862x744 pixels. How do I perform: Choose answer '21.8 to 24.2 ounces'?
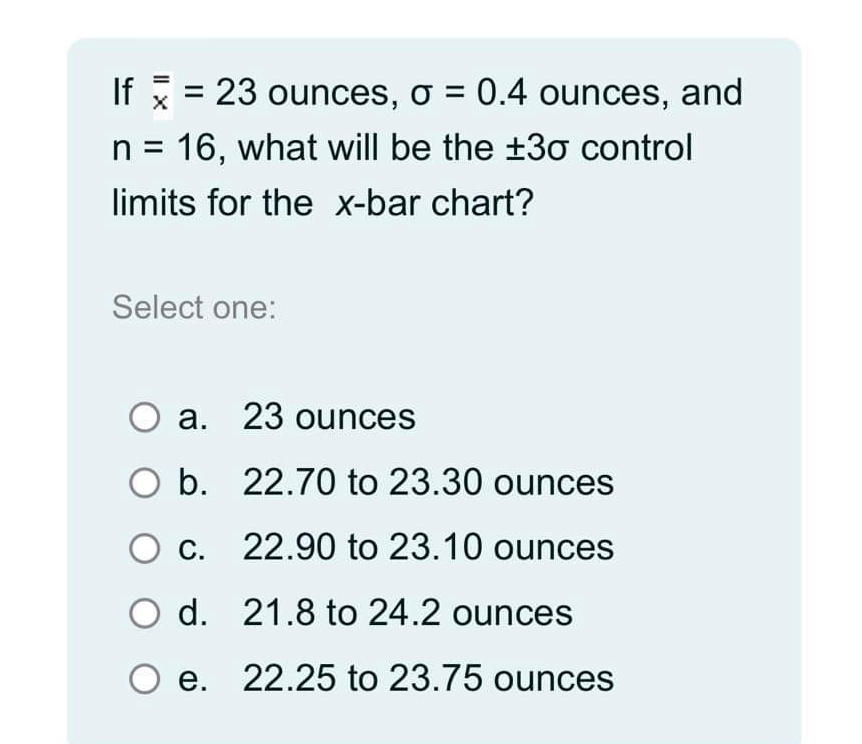(406, 614)
